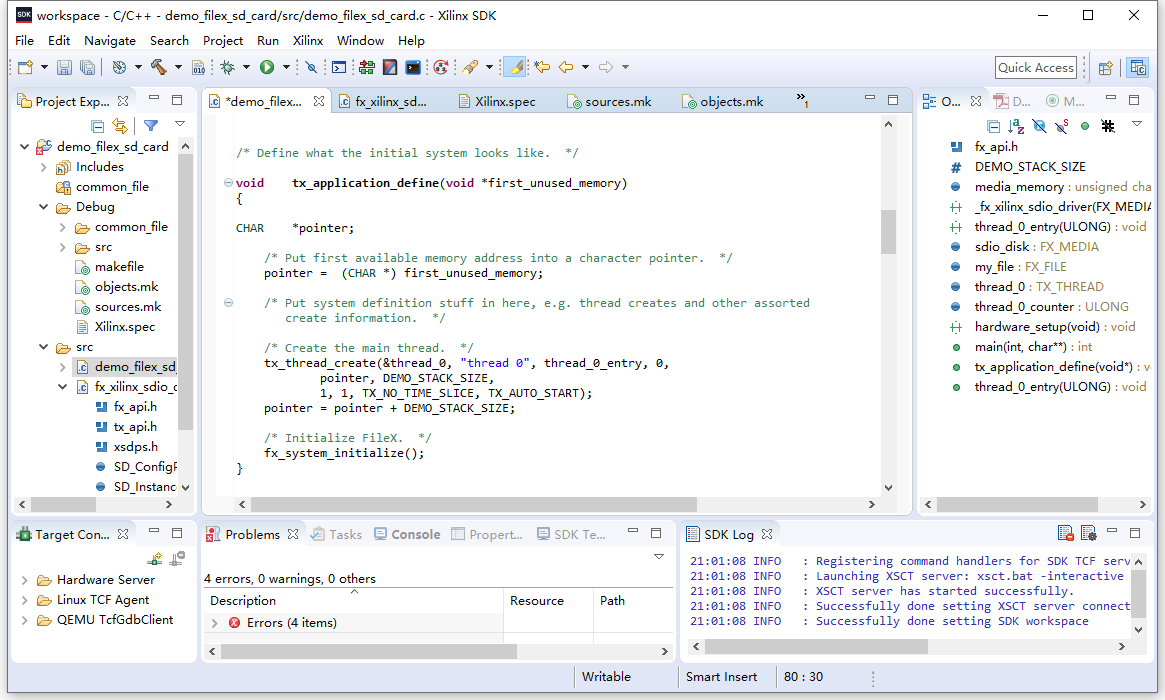This screenshot has width=1165, height=700.
Task: Collapse the demo_filex_sd_card project node
Action: click(25, 147)
